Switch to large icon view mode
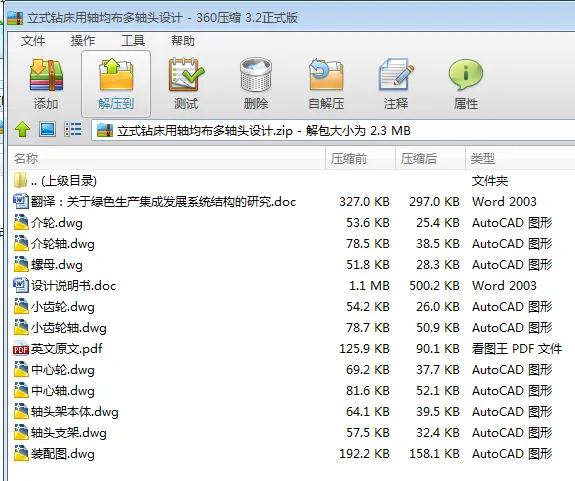This screenshot has height=481, width=575. click(x=47, y=129)
